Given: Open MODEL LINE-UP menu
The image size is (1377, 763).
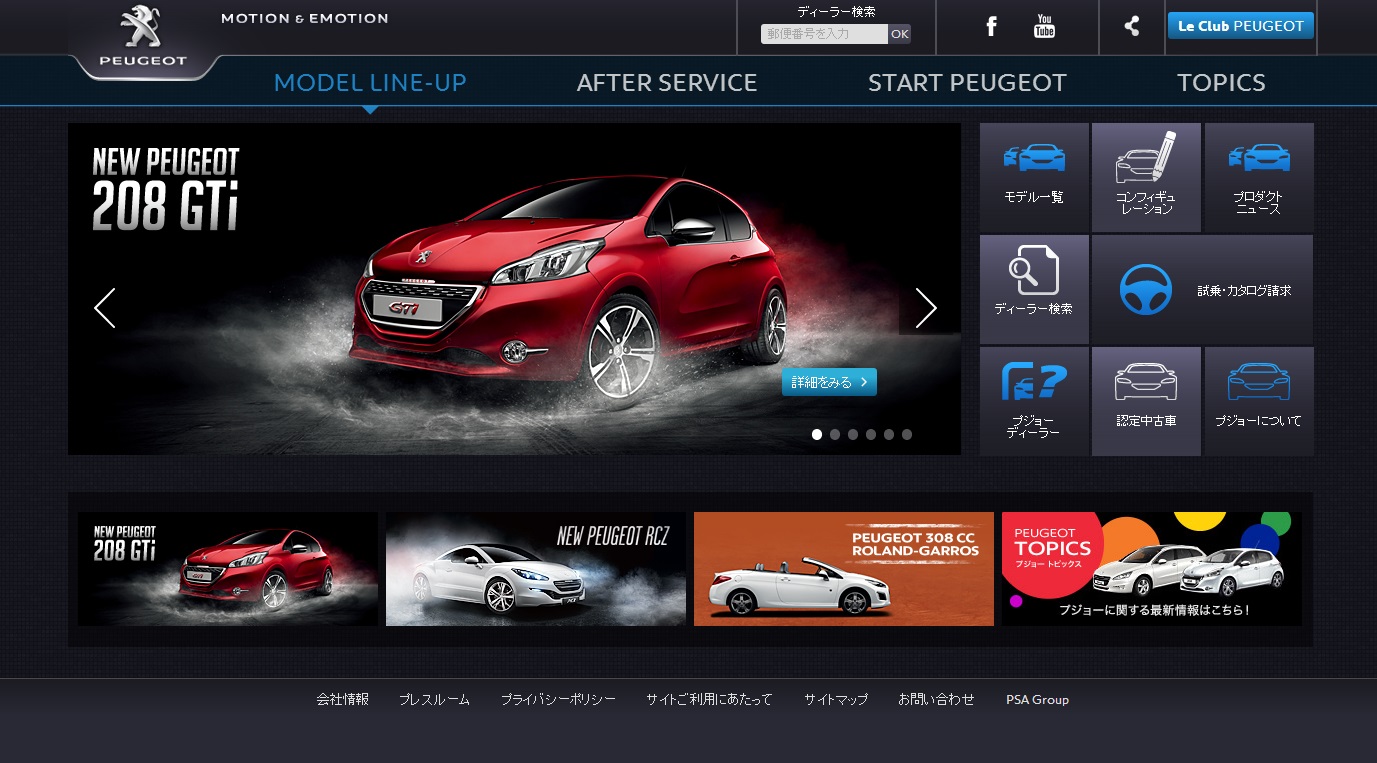Looking at the screenshot, I should pos(370,83).
